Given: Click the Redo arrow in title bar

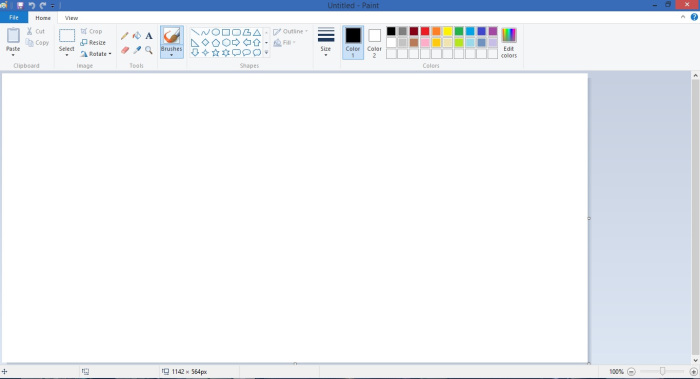Looking at the screenshot, I should 43,5.
